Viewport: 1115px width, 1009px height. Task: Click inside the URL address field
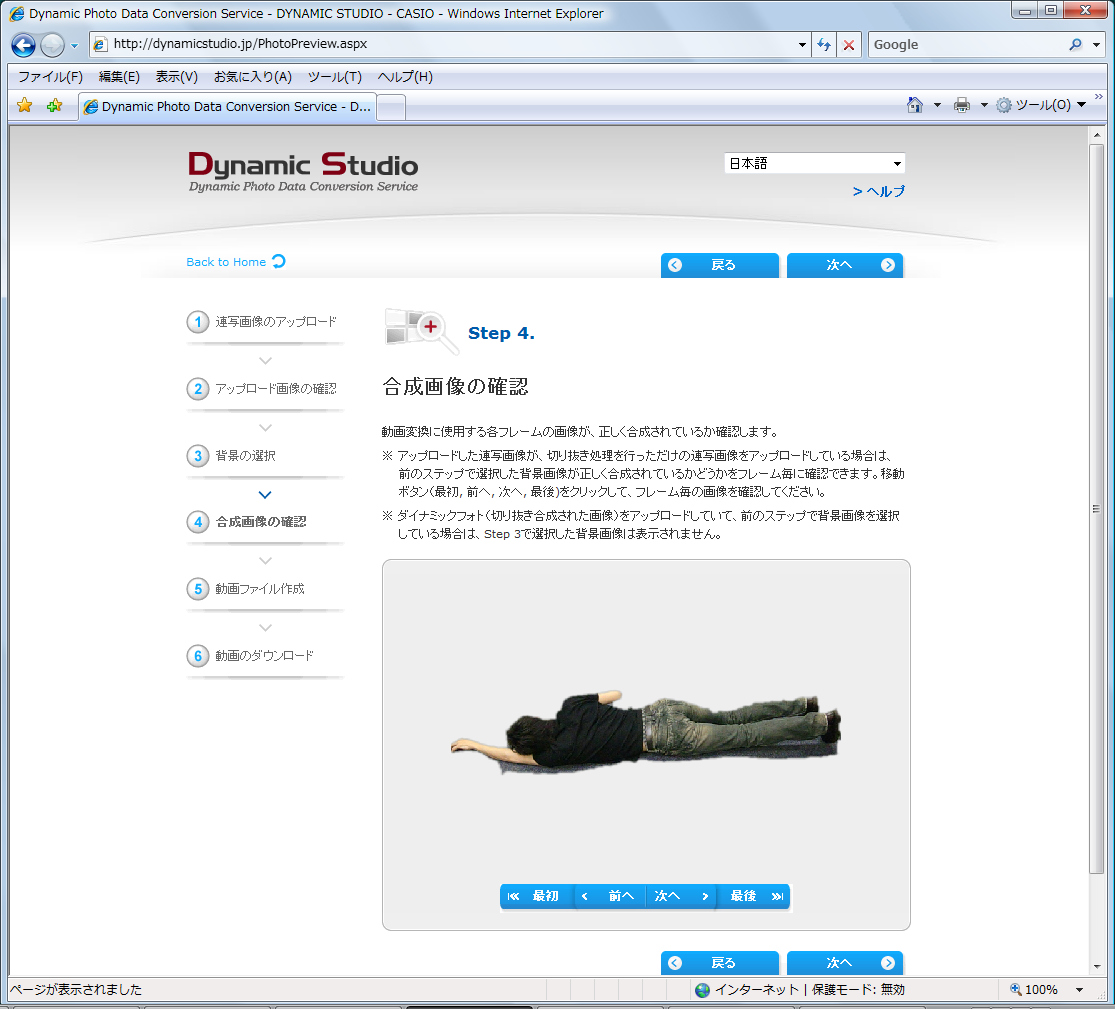click(x=400, y=44)
